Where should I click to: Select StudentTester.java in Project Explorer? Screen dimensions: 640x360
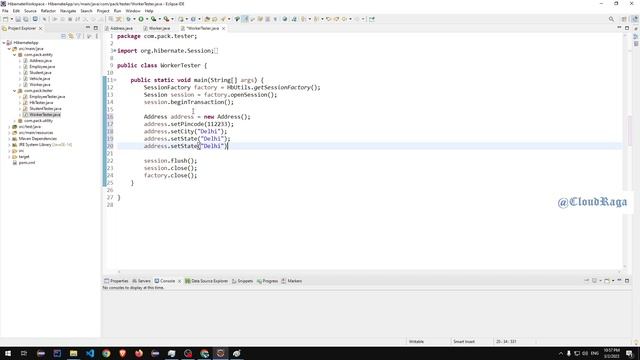coord(45,109)
